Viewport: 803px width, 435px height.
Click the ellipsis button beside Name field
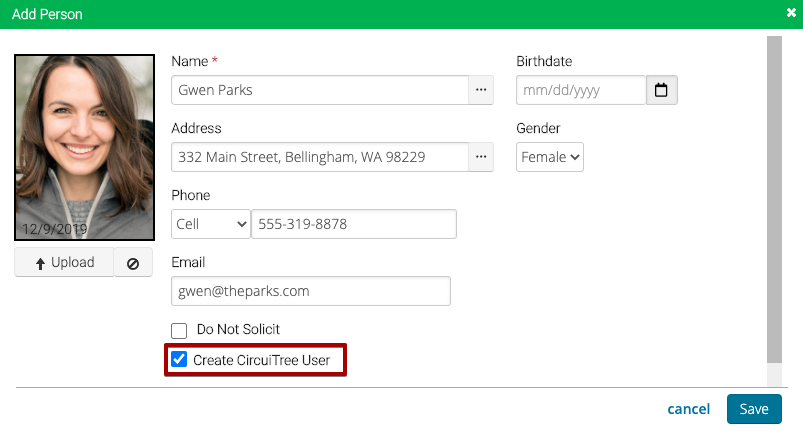click(481, 90)
